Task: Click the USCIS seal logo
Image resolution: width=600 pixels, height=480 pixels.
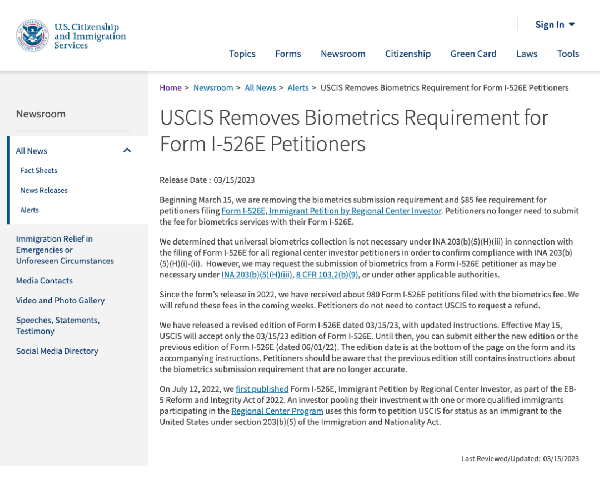Action: point(33,36)
